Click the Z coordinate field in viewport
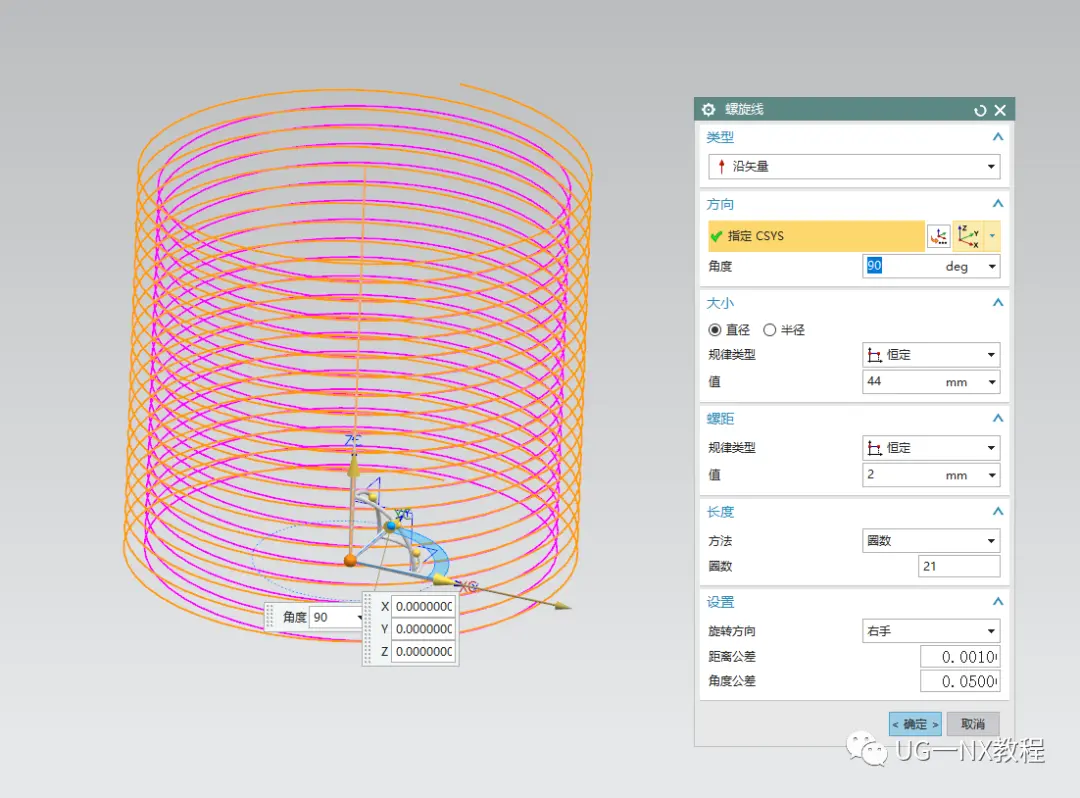The height and width of the screenshot is (798, 1080). coord(424,651)
